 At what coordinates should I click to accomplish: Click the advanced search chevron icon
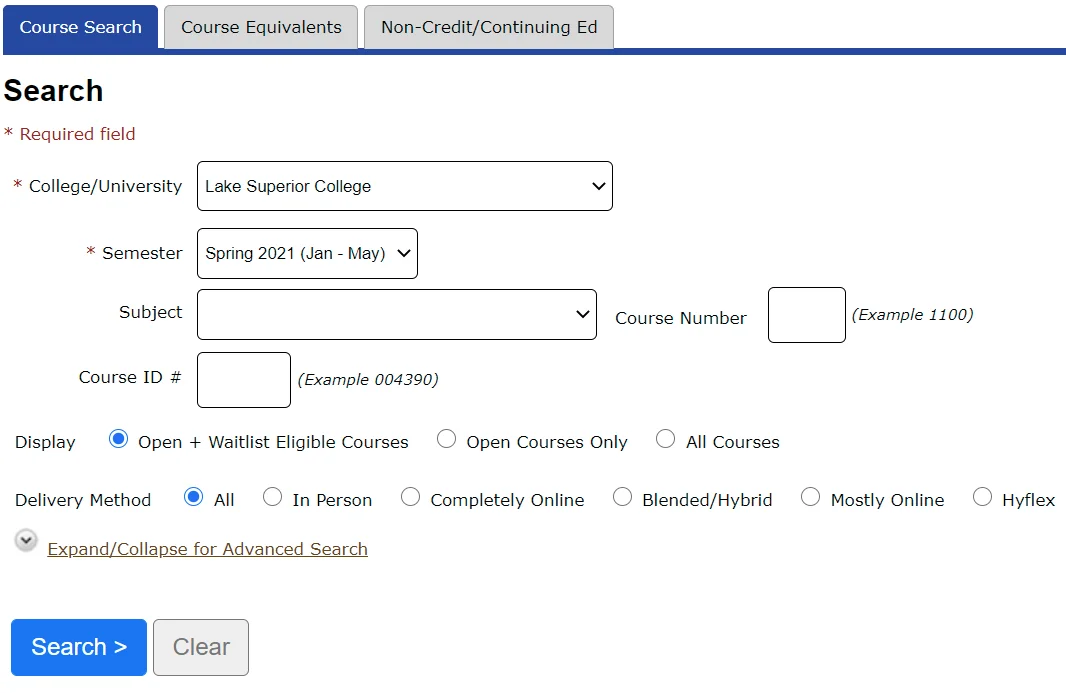(x=26, y=541)
